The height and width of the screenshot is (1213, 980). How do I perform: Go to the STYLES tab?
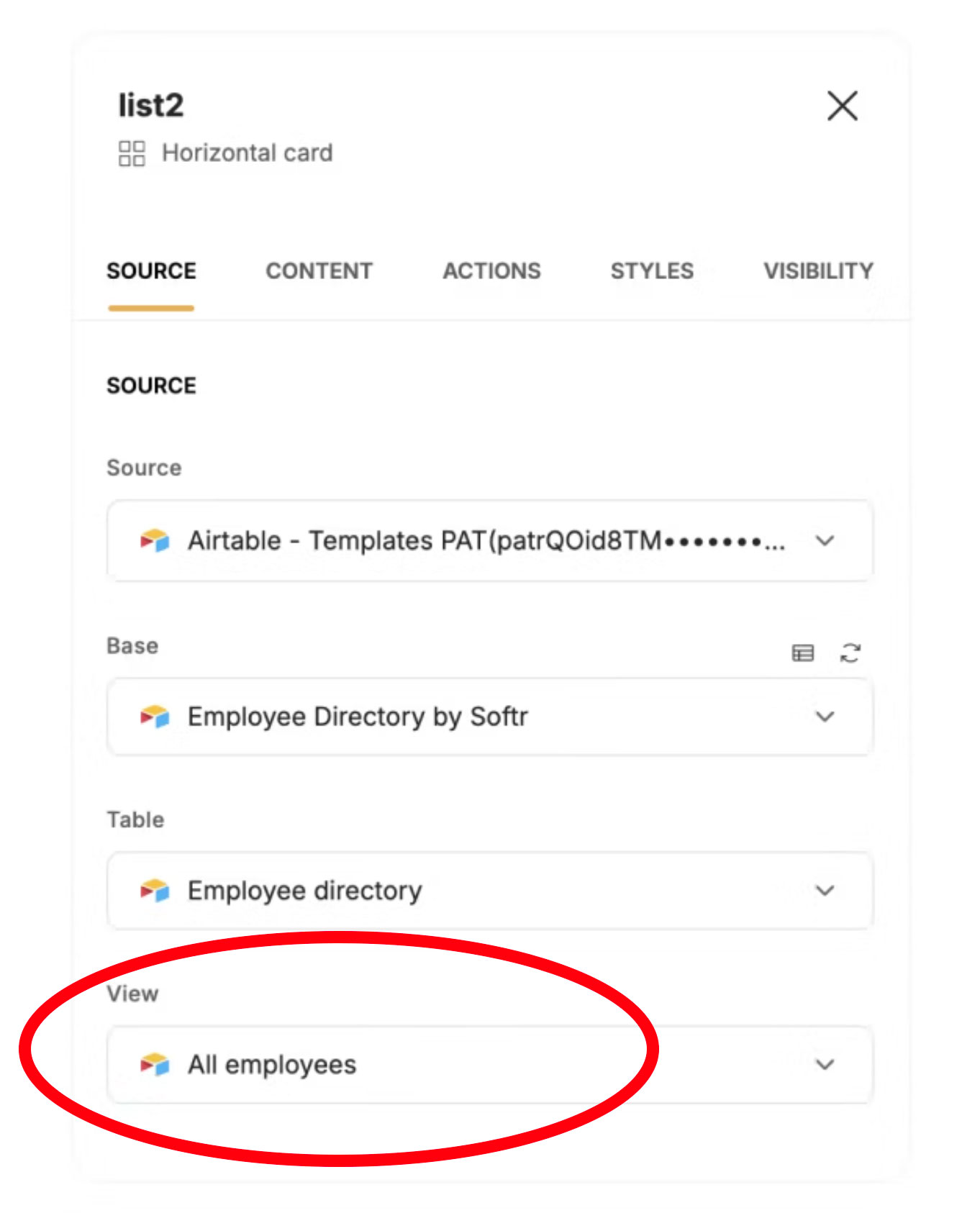point(652,271)
